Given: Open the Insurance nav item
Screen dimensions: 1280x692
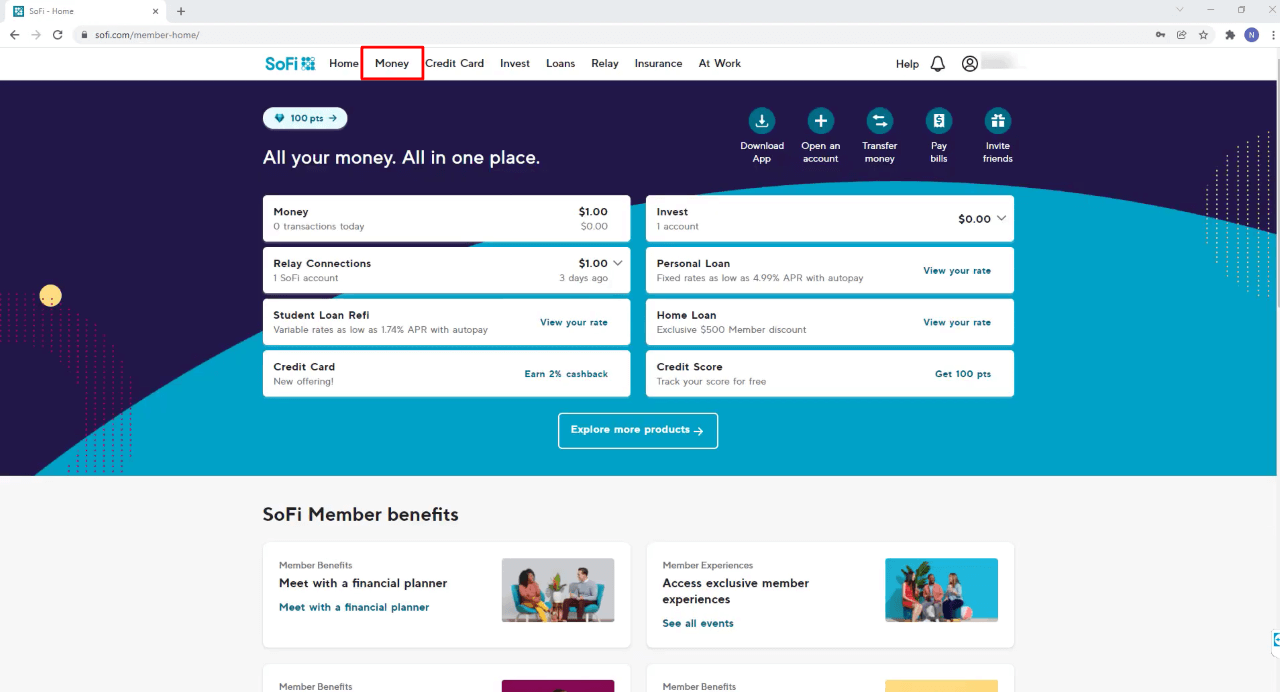Looking at the screenshot, I should [x=658, y=63].
